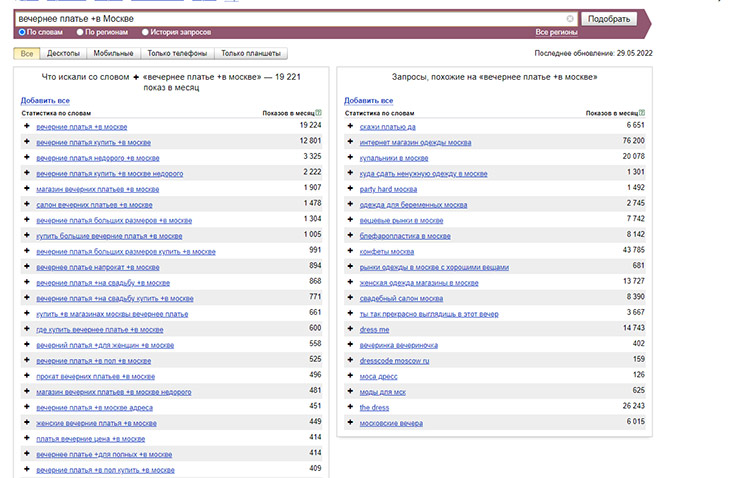750x478 pixels.
Task: Open link 'вечерние платья +в пол +в москве'
Action: pyautogui.click(x=93, y=361)
